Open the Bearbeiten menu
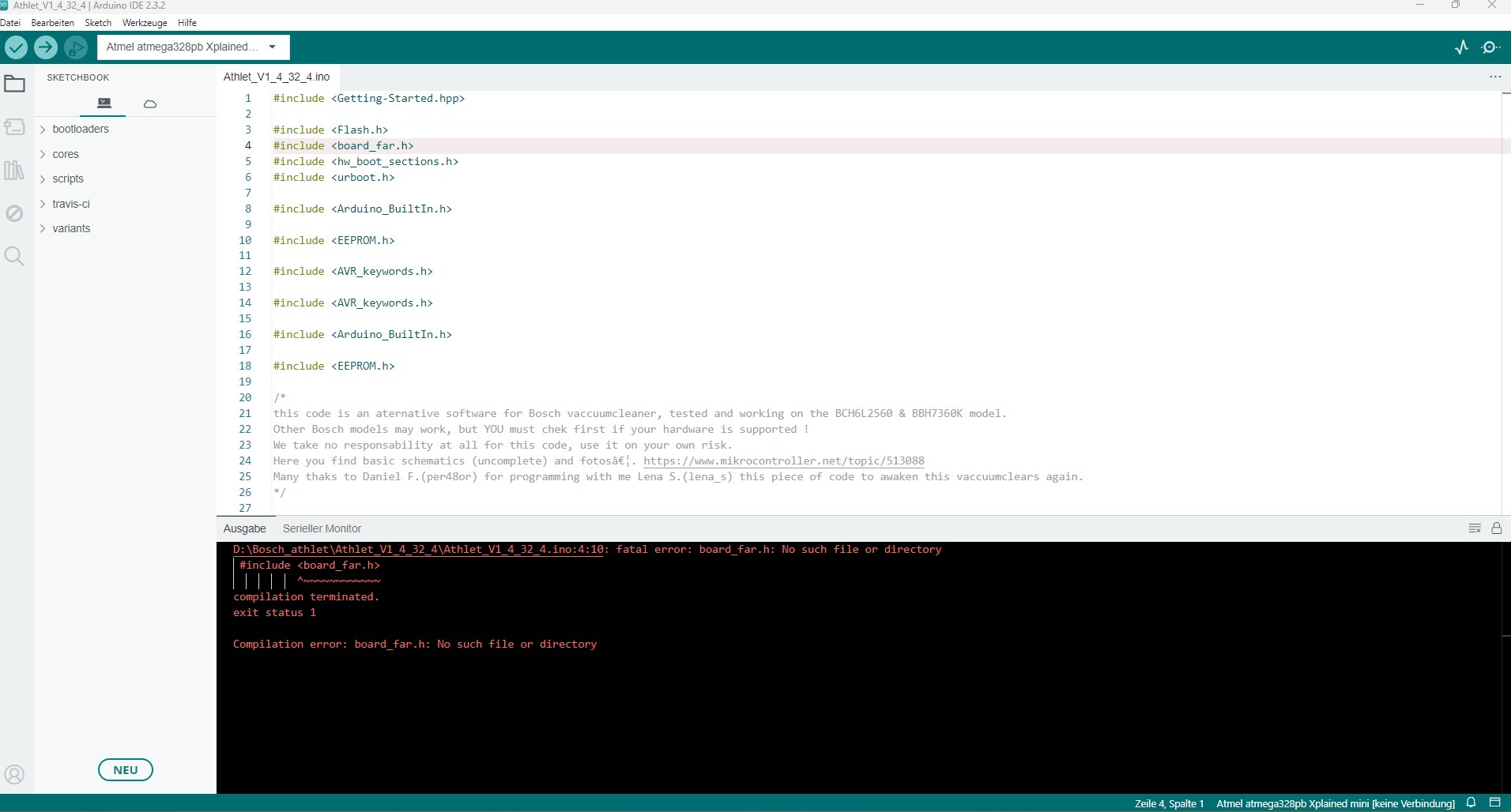Viewport: 1511px width, 812px height. (52, 23)
